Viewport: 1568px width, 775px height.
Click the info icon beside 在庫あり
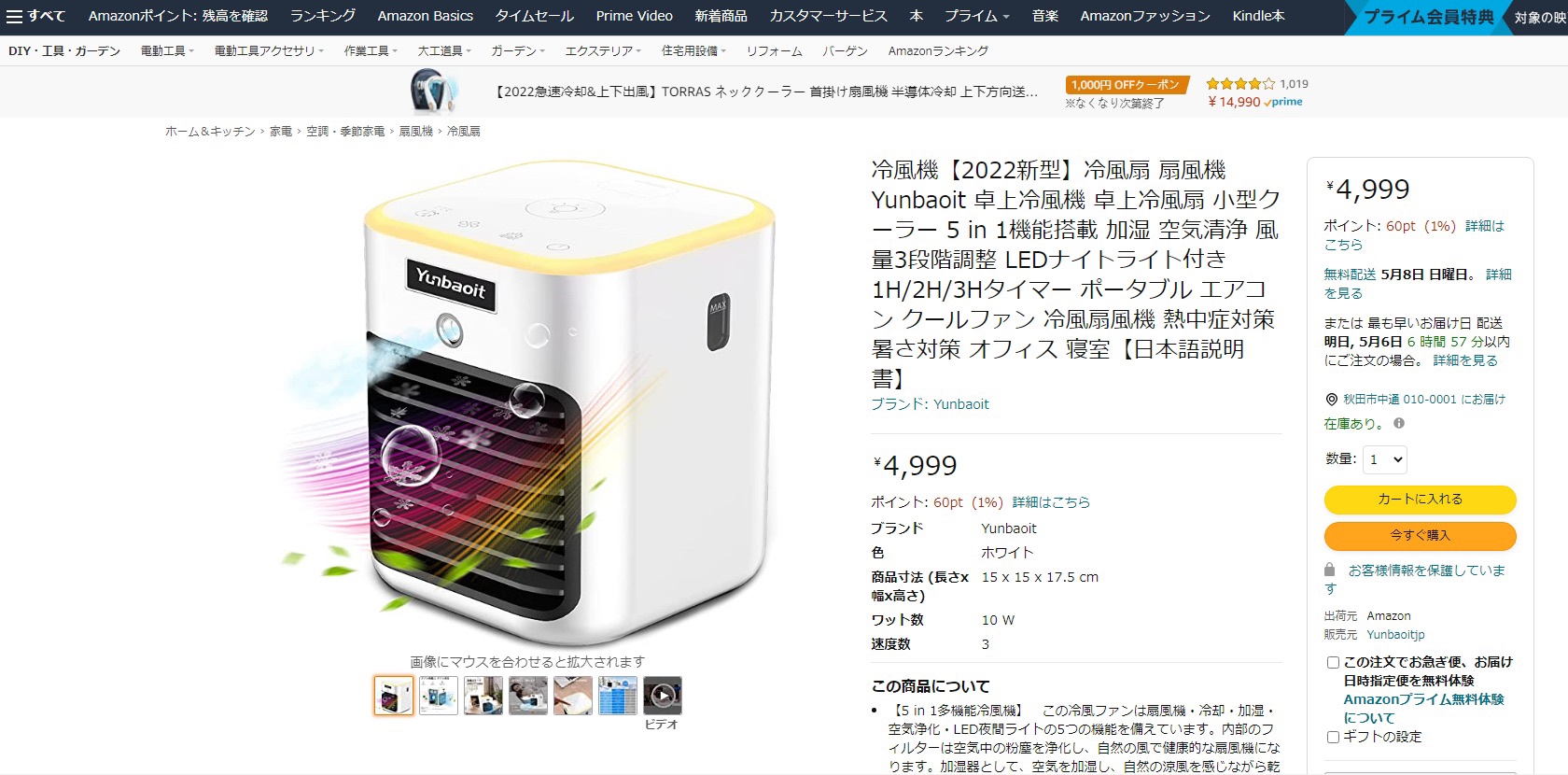coord(1398,423)
